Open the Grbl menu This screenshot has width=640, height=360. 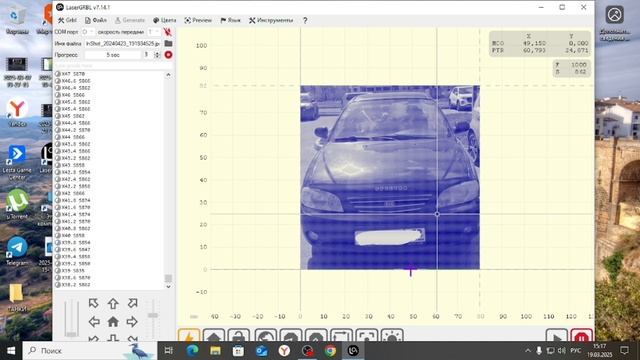[x=67, y=20]
